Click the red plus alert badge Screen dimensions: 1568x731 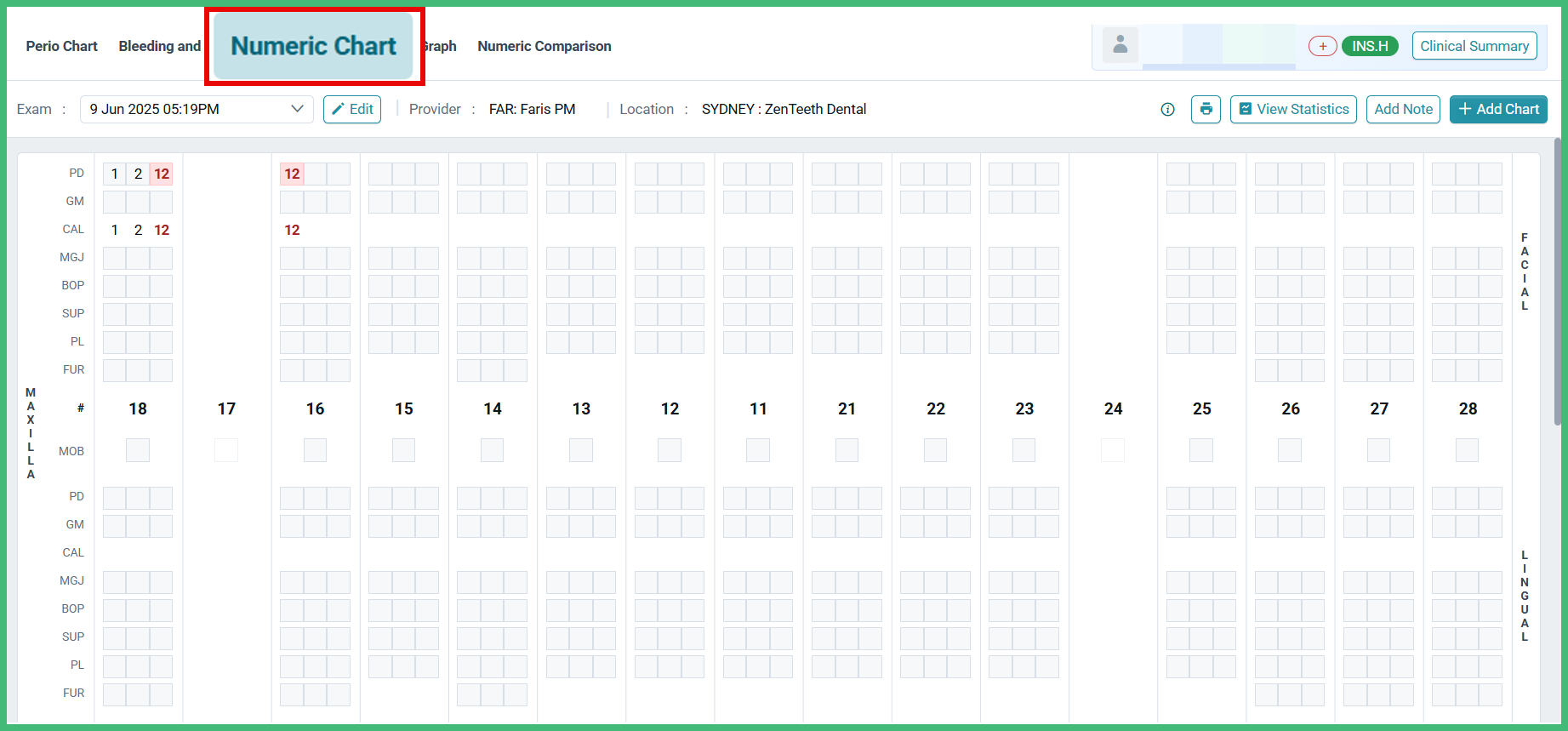[1322, 46]
